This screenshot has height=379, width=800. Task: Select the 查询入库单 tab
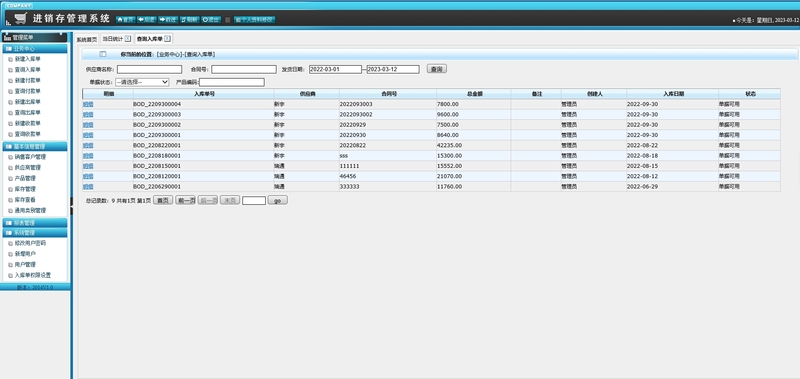point(149,39)
